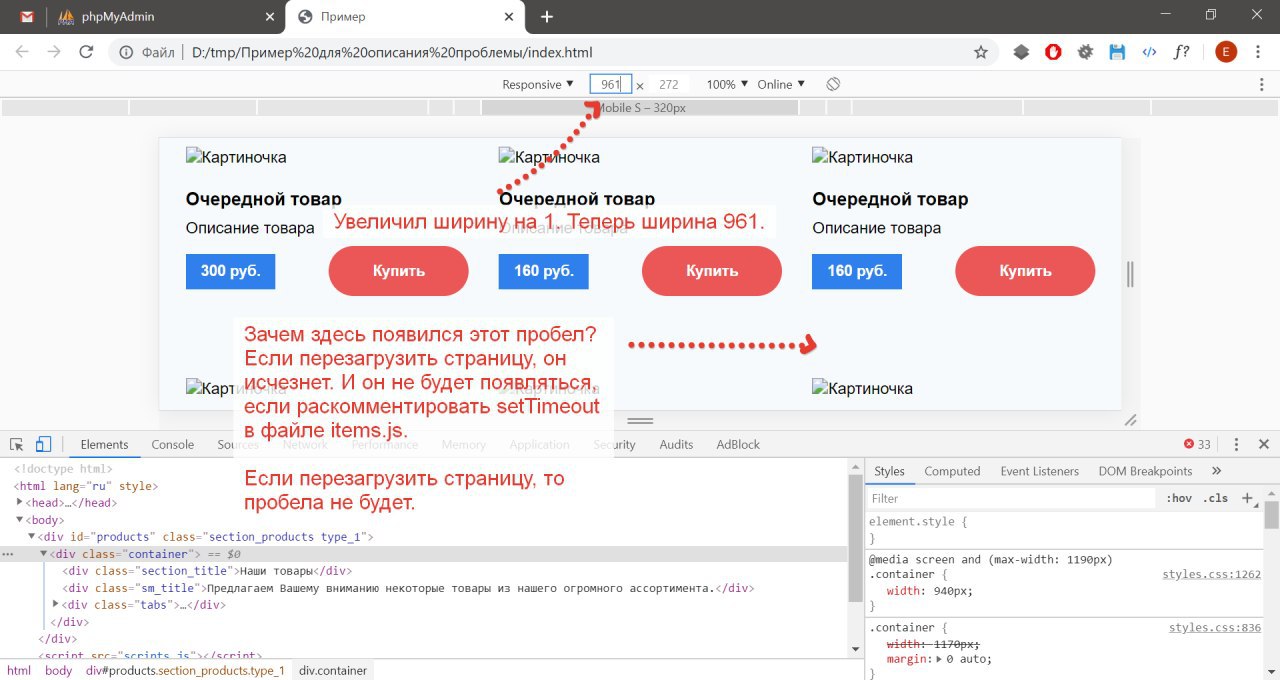The height and width of the screenshot is (680, 1280).
Task: Switch to the AdBlock panel
Action: (738, 445)
